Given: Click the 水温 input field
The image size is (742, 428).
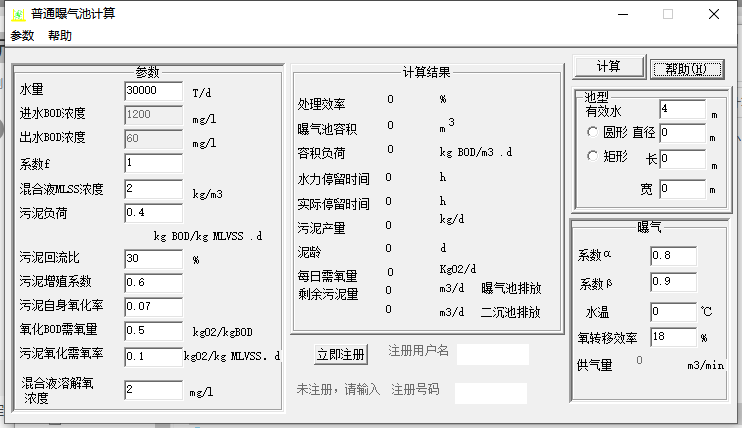Looking at the screenshot, I should coord(672,312).
